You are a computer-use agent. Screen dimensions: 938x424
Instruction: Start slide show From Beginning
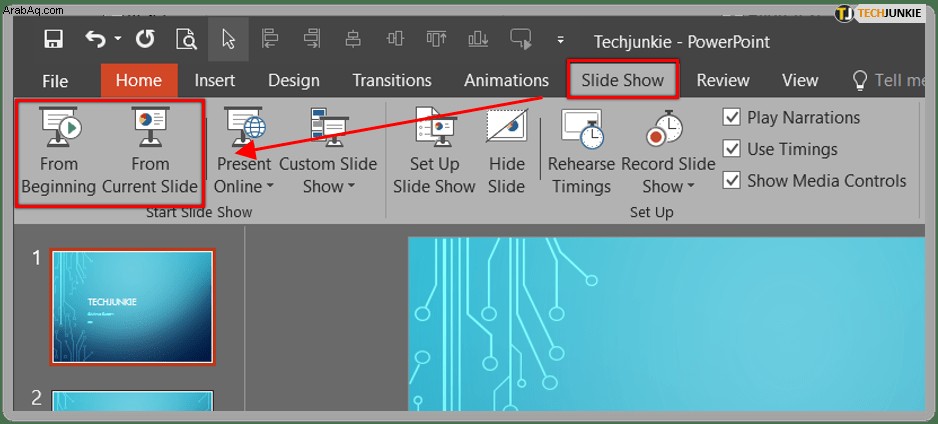click(x=59, y=152)
